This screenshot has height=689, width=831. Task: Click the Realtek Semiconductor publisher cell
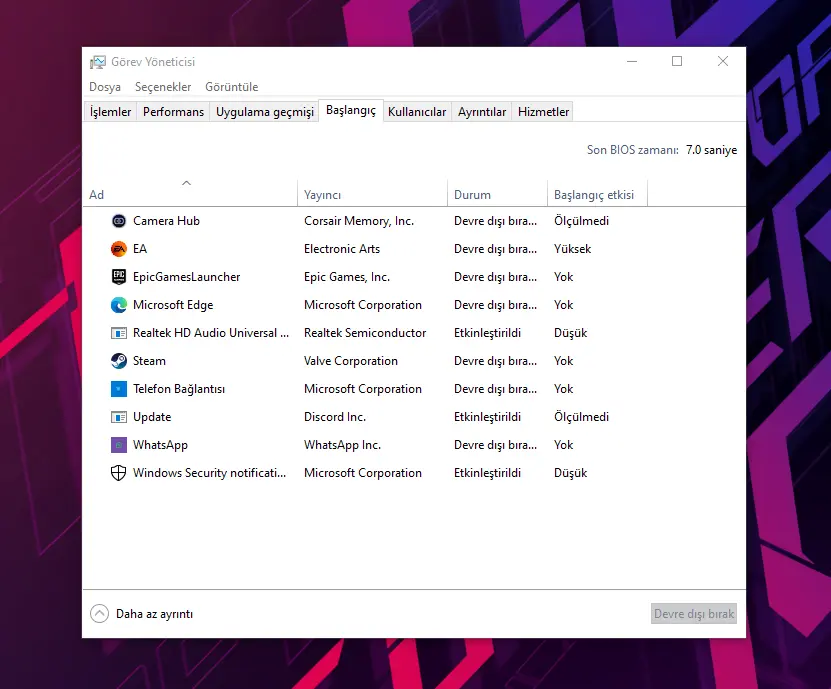click(x=365, y=333)
